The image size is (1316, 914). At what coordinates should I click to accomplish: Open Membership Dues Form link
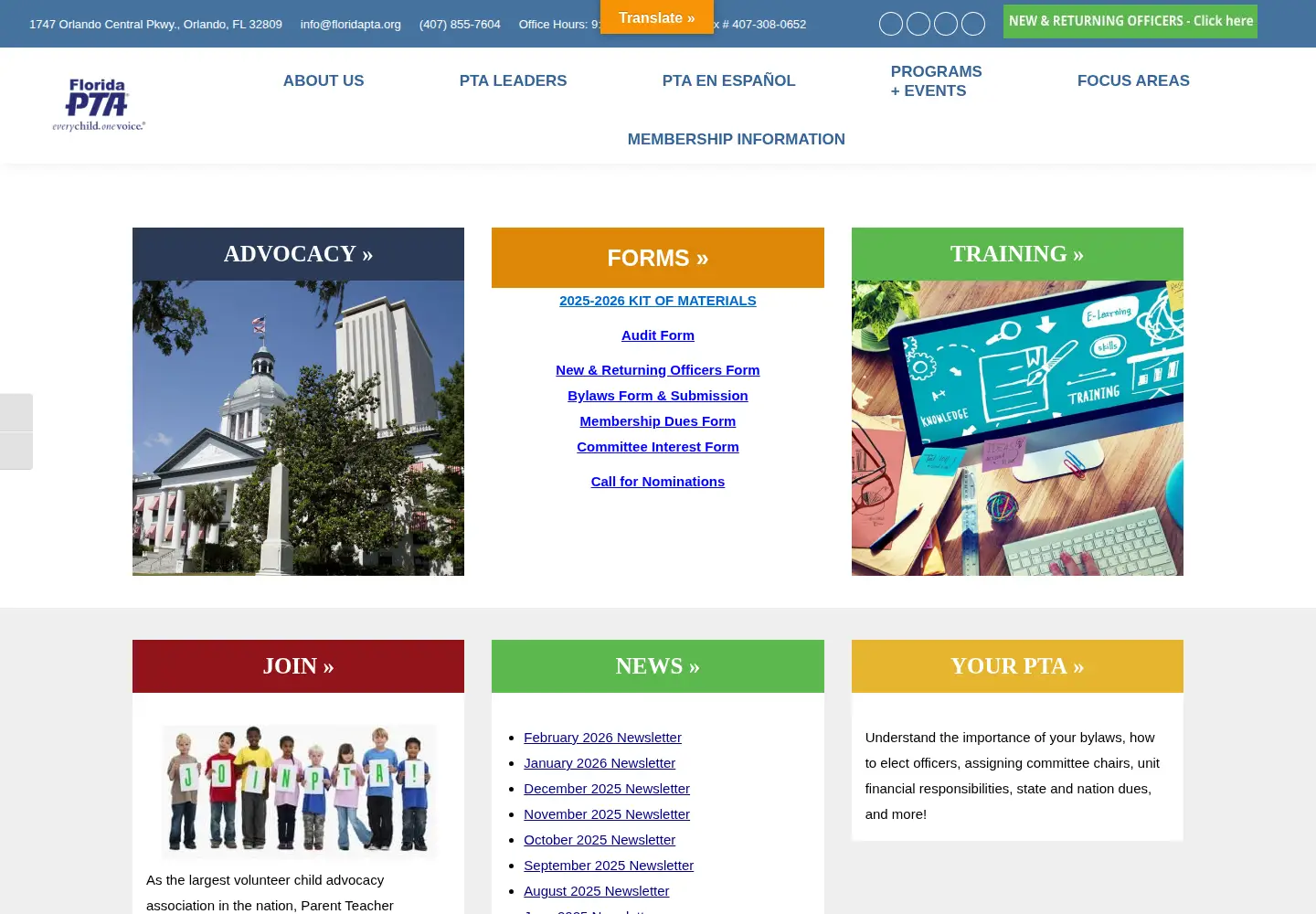658,421
